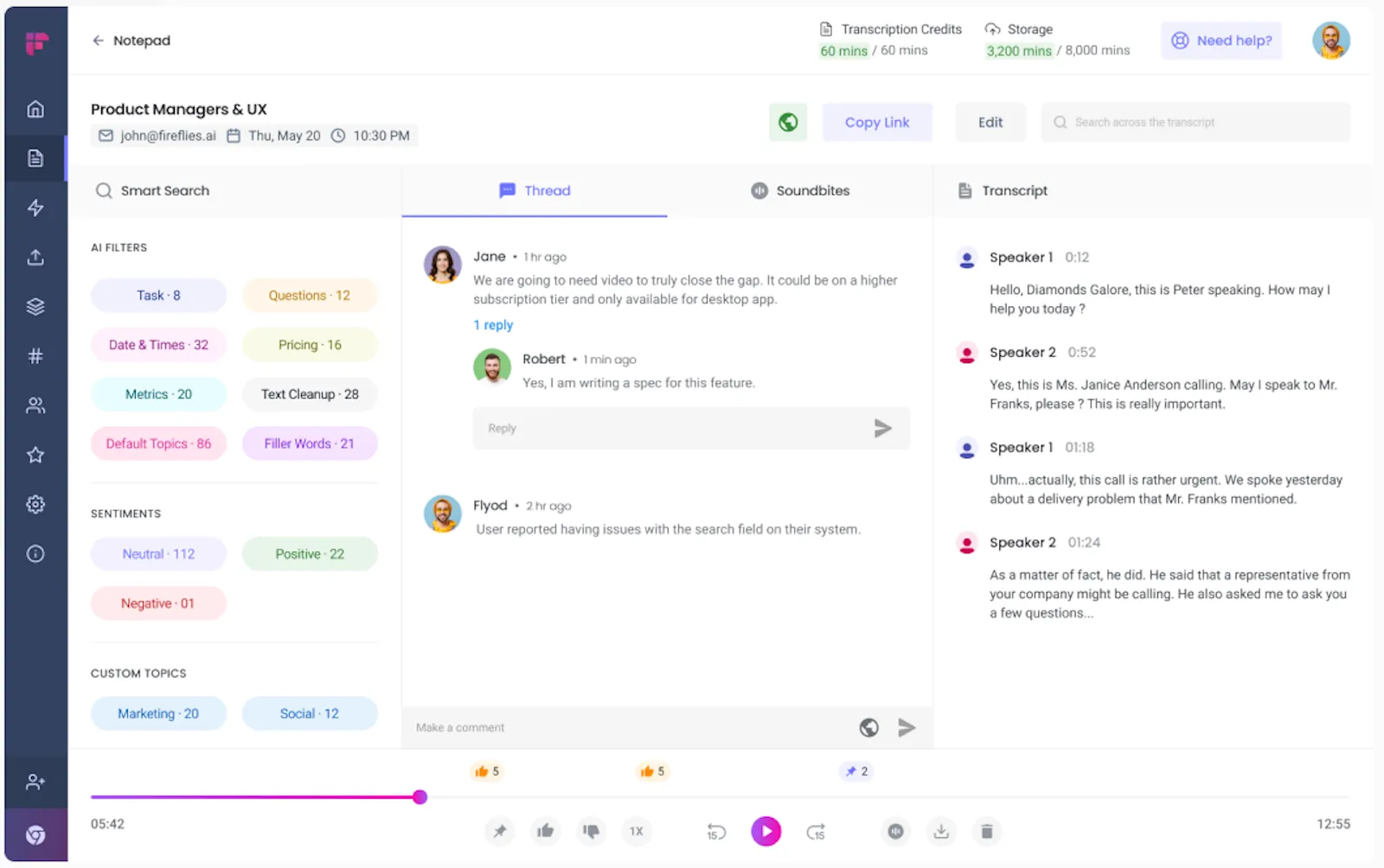Toggle the Metrics 20 filter
Screen dimensions: 1384x868
tap(158, 394)
